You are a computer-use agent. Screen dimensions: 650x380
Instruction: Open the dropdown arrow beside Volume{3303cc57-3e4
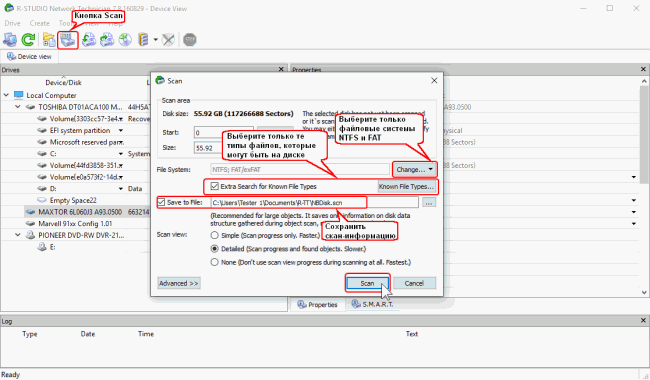[x=121, y=119]
